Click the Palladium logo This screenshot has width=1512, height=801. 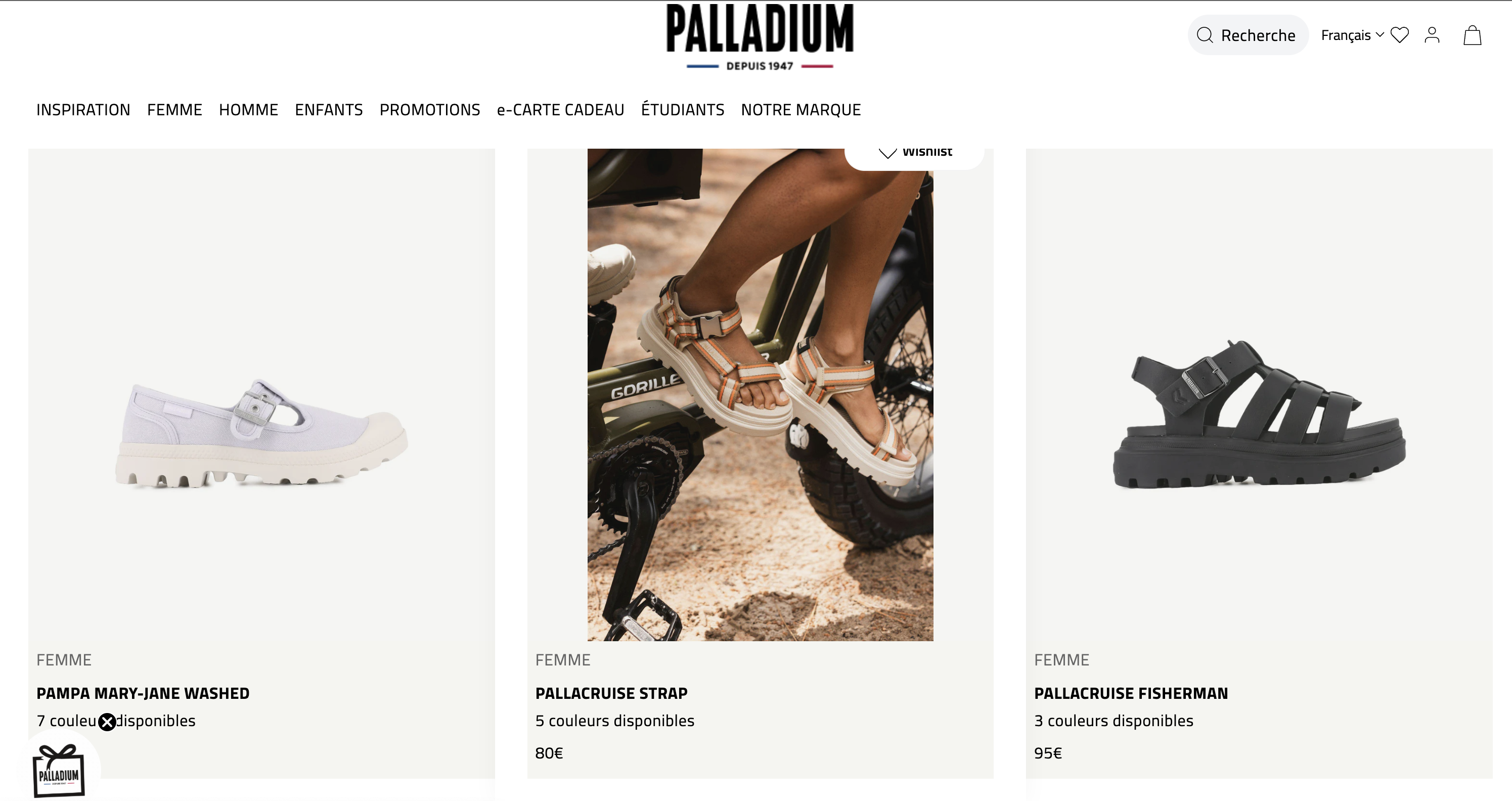[760, 37]
